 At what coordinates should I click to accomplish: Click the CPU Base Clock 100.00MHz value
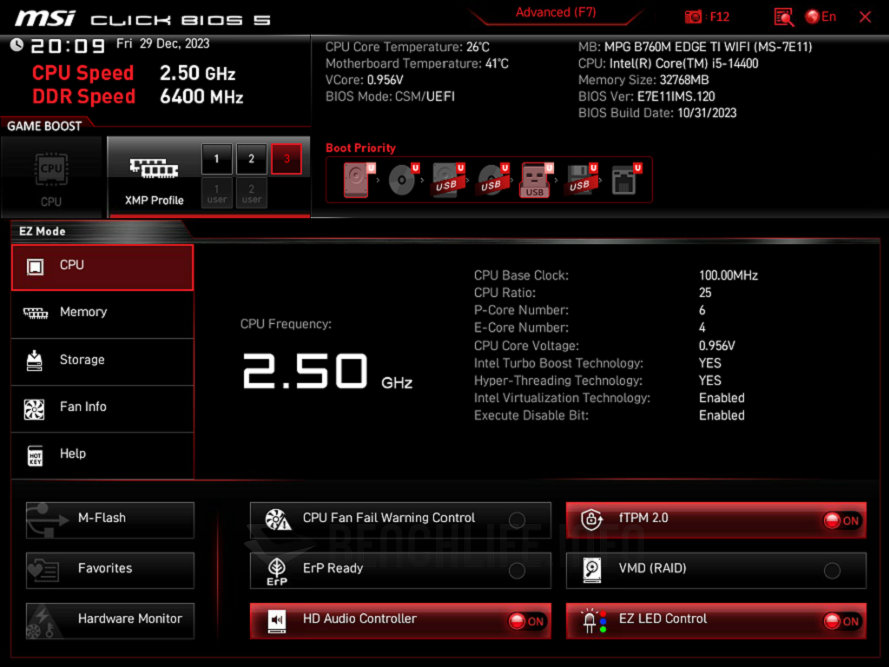coord(728,275)
